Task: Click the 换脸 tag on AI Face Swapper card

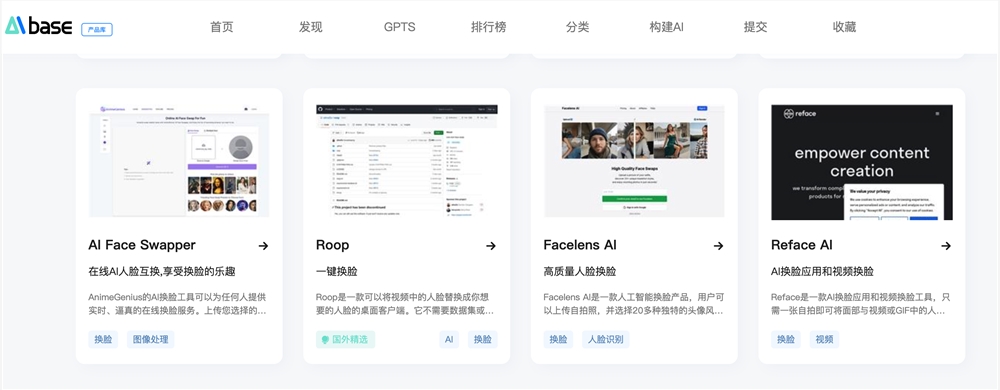Action: (103, 340)
